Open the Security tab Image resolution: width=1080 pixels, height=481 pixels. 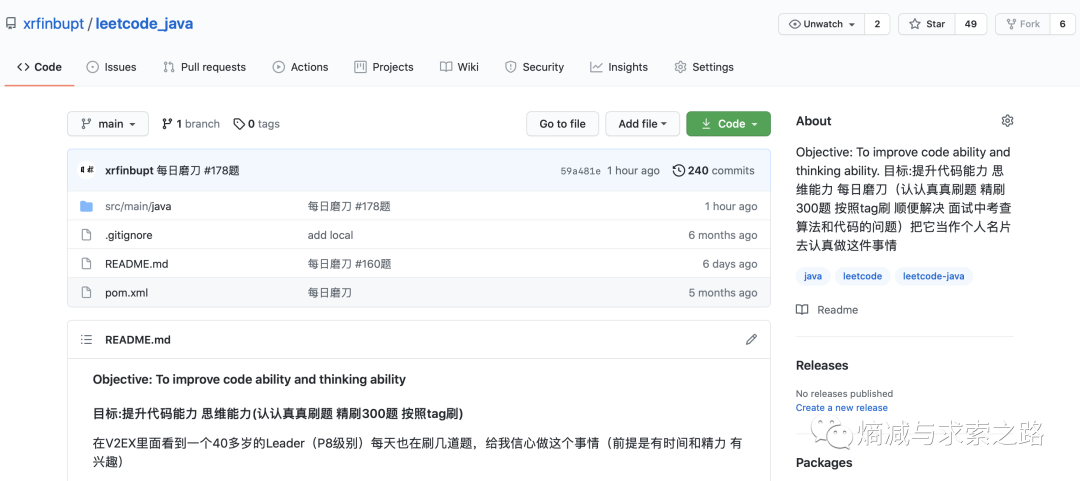534,67
